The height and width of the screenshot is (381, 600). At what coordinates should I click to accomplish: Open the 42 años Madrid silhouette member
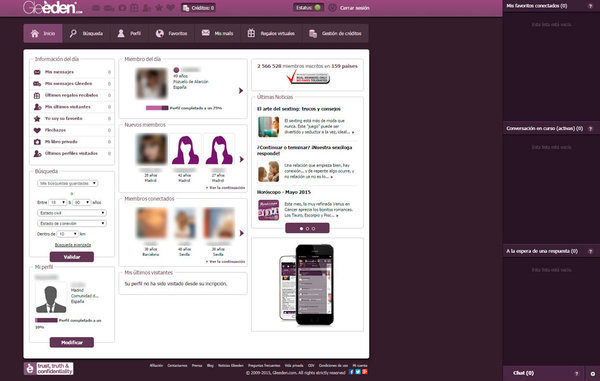pos(185,150)
